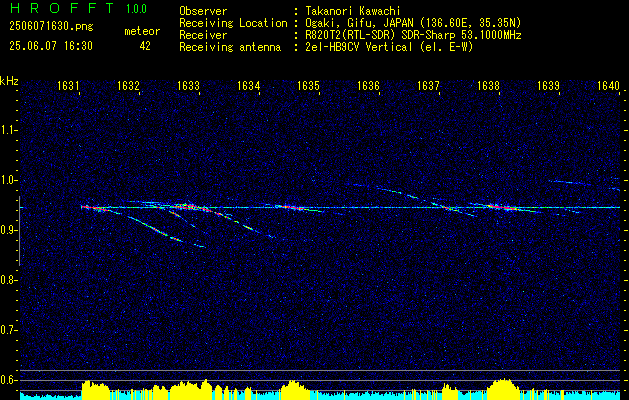629x400 pixels.
Task: Select the antenna text 2el-HB9CV Vertical
Action: coord(359,47)
